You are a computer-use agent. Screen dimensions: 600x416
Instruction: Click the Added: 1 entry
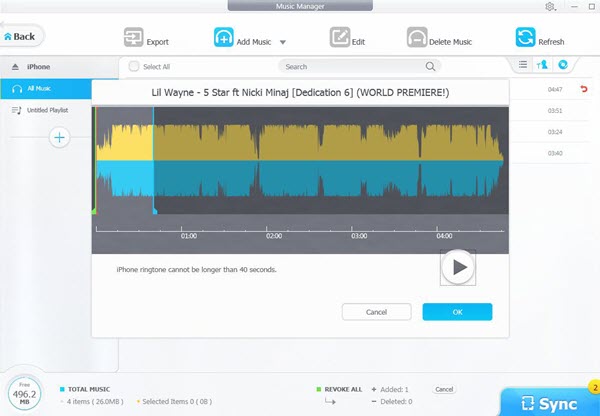(390, 390)
